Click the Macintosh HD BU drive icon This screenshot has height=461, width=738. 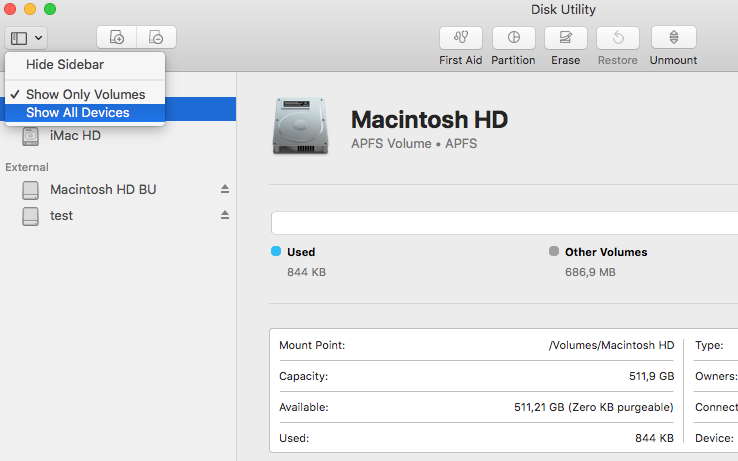pos(31,190)
